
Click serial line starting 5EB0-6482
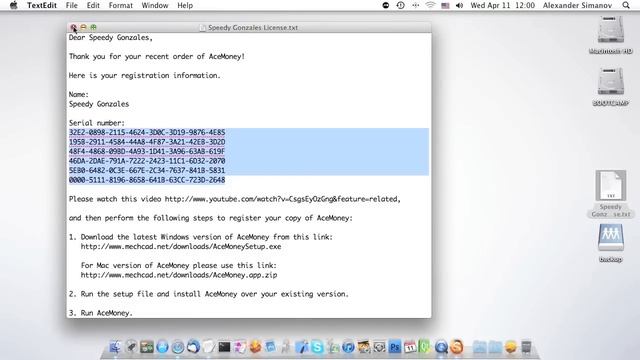tap(147, 171)
